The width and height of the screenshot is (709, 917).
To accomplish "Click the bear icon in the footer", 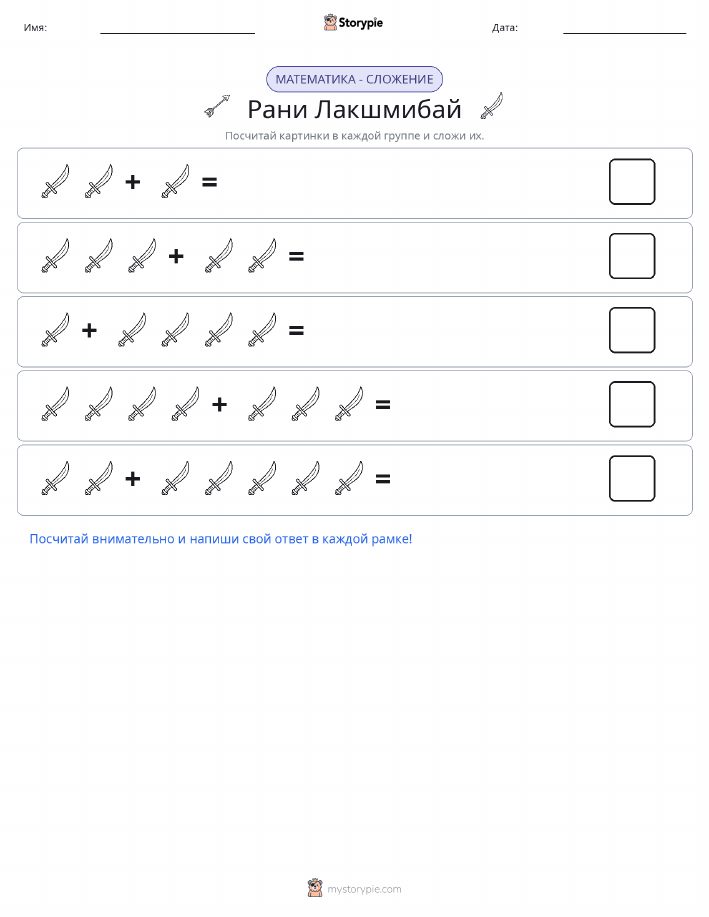I will [315, 888].
